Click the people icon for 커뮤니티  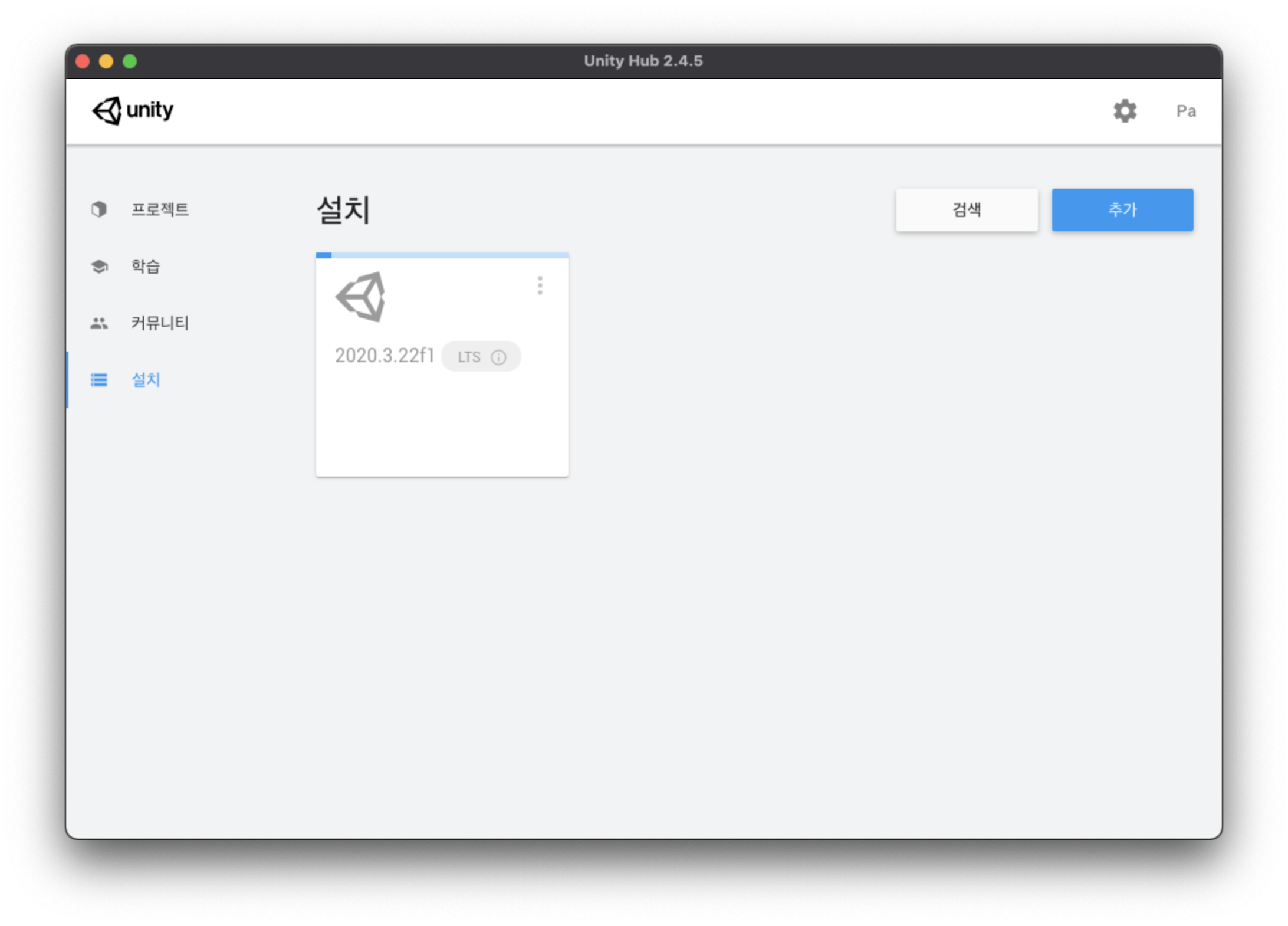click(99, 323)
